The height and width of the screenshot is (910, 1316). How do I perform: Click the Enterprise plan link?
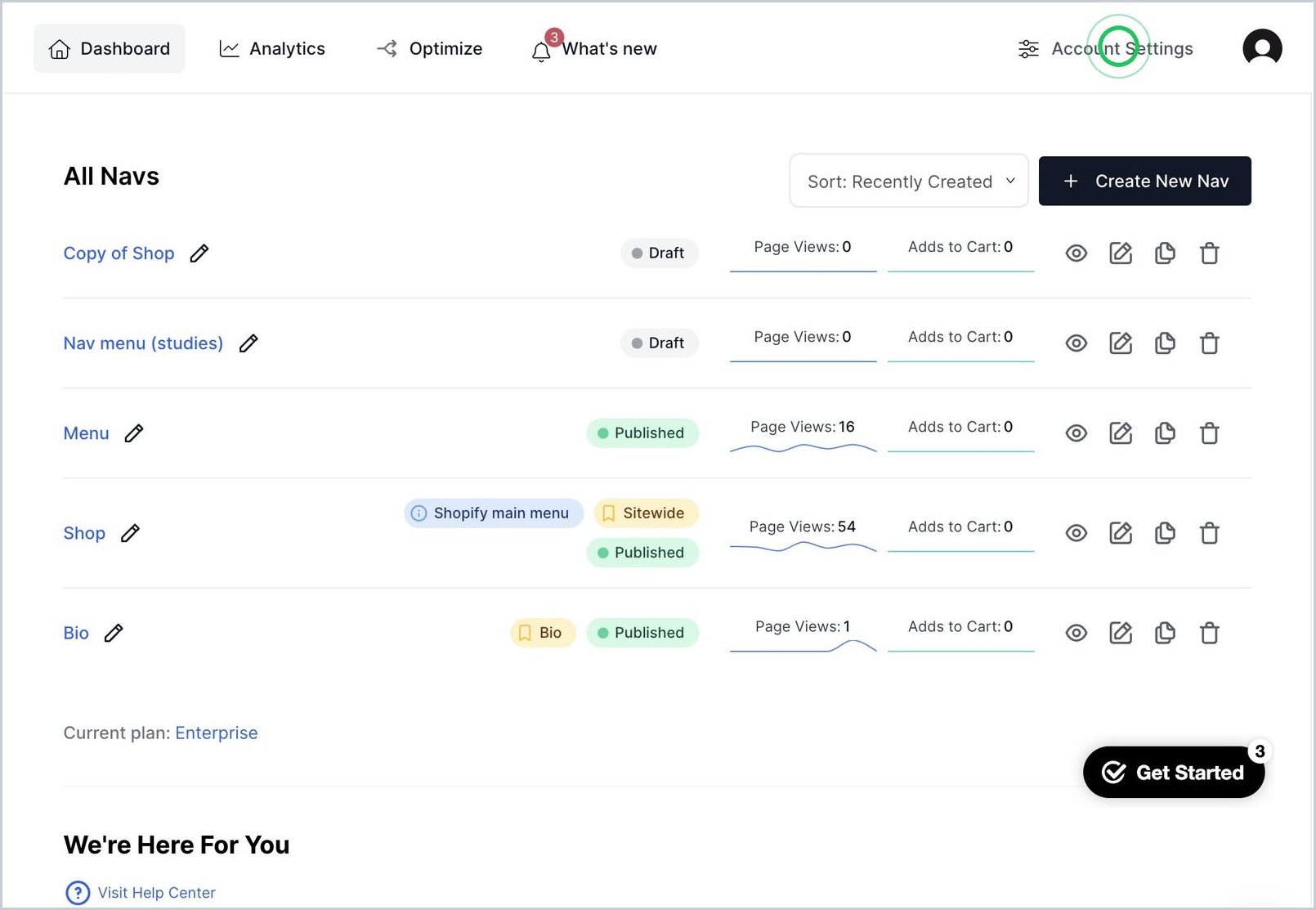pos(217,733)
